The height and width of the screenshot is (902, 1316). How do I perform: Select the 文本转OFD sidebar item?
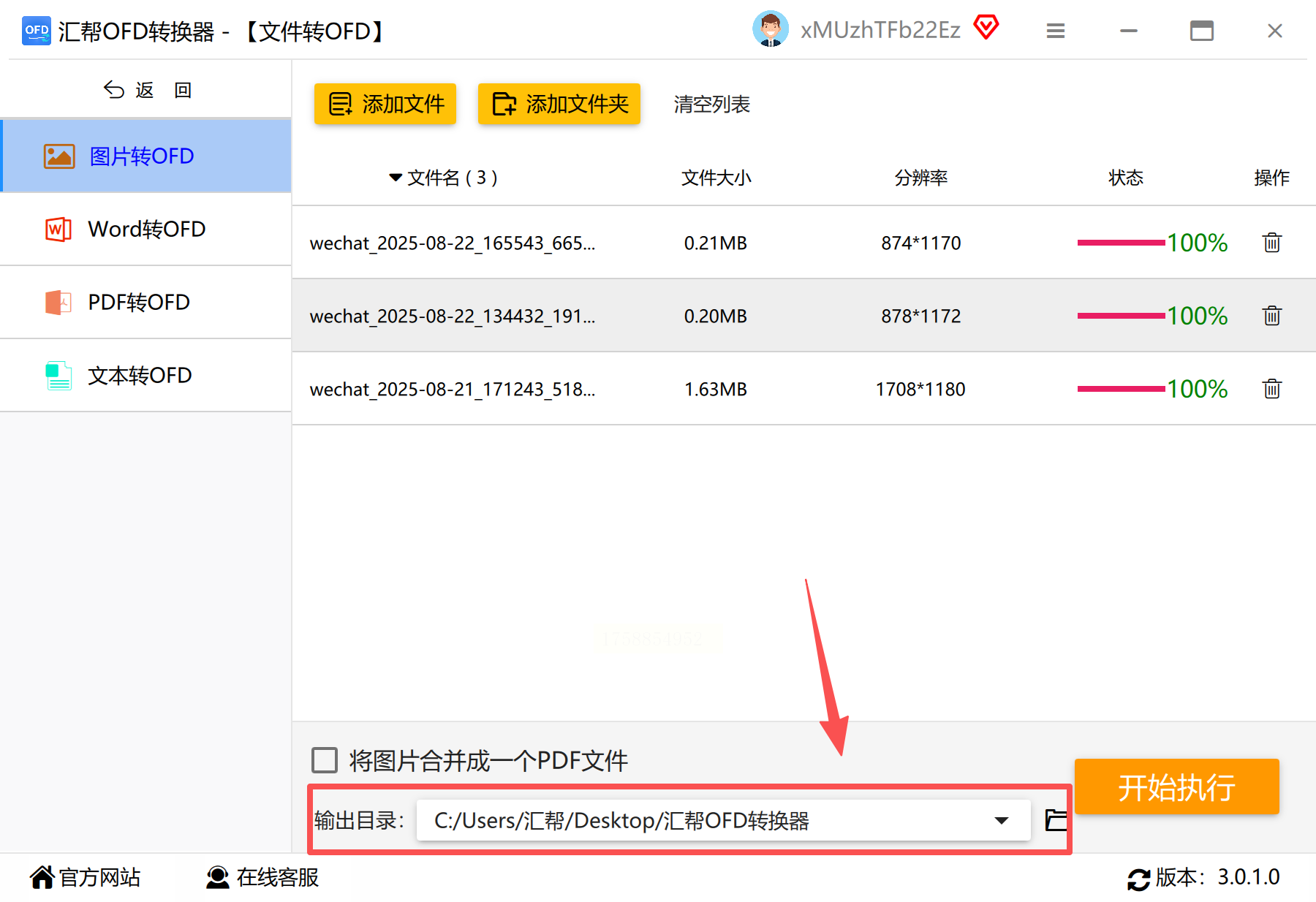click(x=146, y=375)
